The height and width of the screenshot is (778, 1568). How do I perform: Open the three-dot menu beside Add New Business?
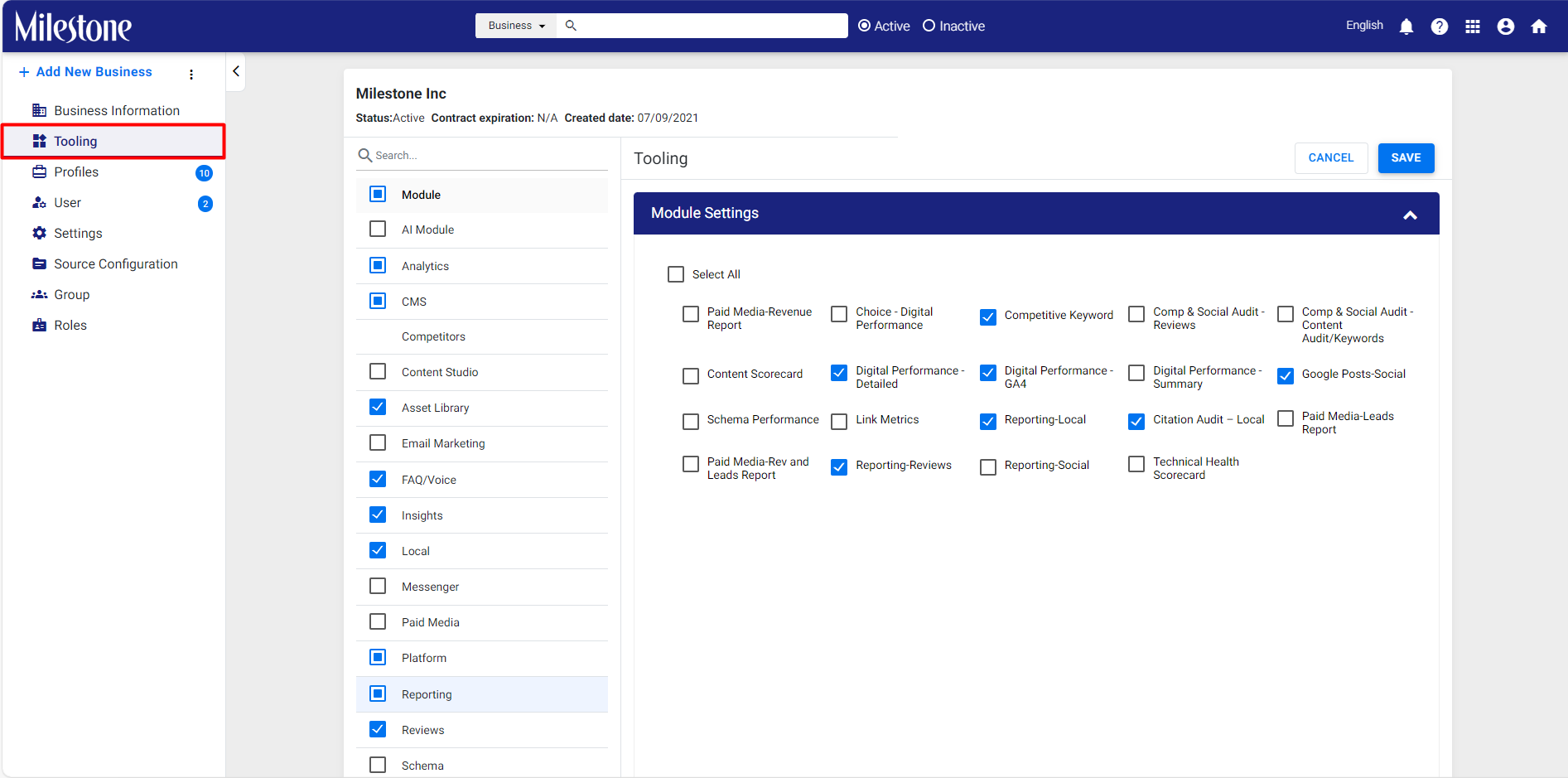point(191,74)
